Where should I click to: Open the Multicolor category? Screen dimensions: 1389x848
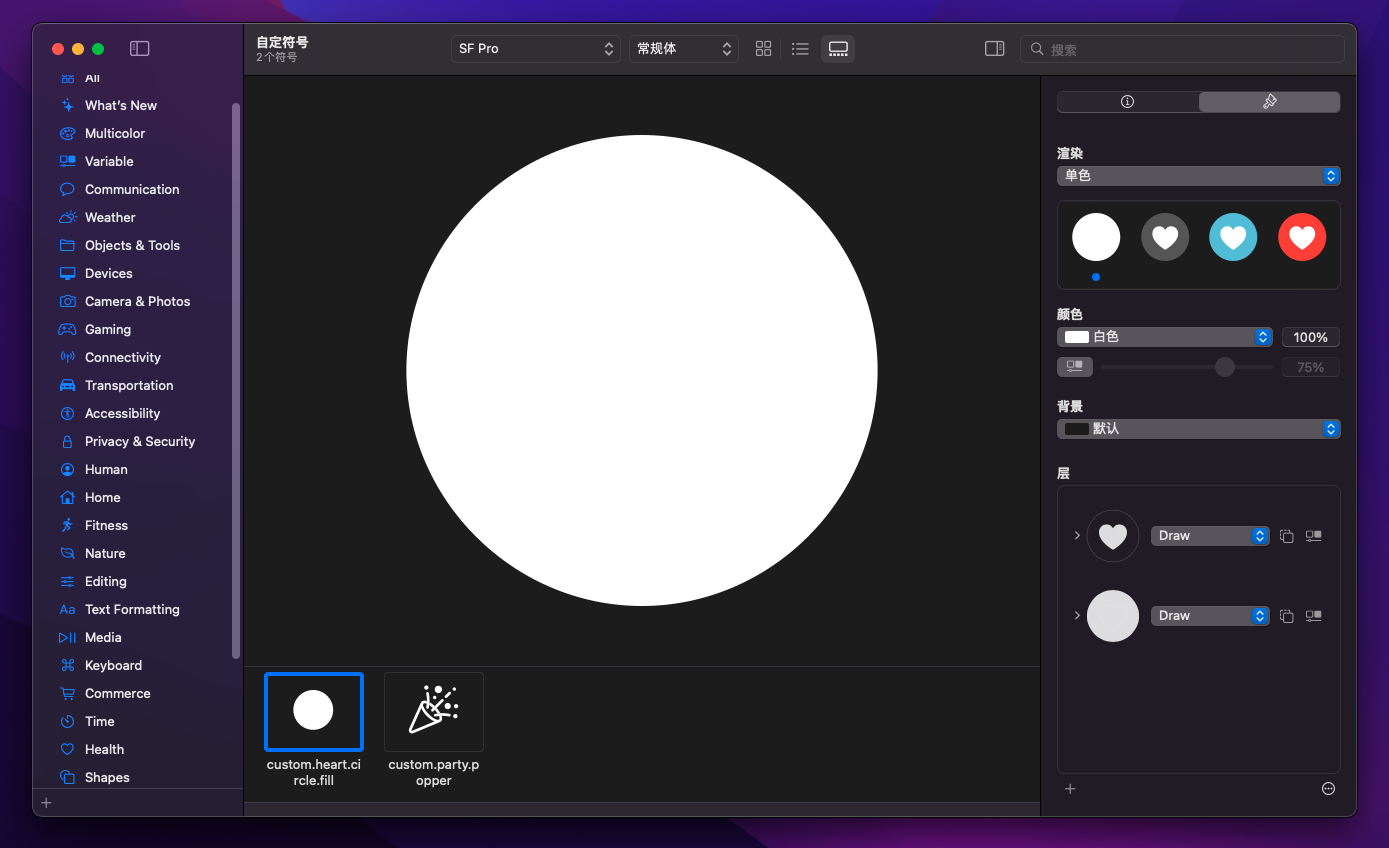click(x=115, y=133)
